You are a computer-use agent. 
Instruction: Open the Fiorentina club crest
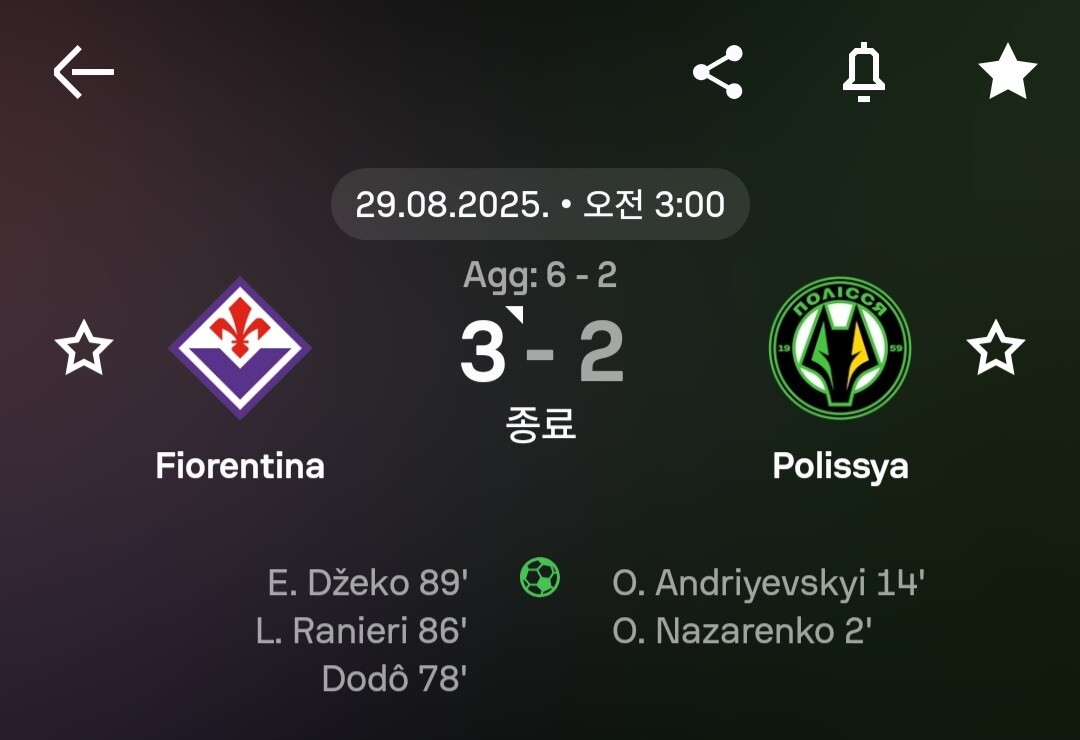pos(240,348)
